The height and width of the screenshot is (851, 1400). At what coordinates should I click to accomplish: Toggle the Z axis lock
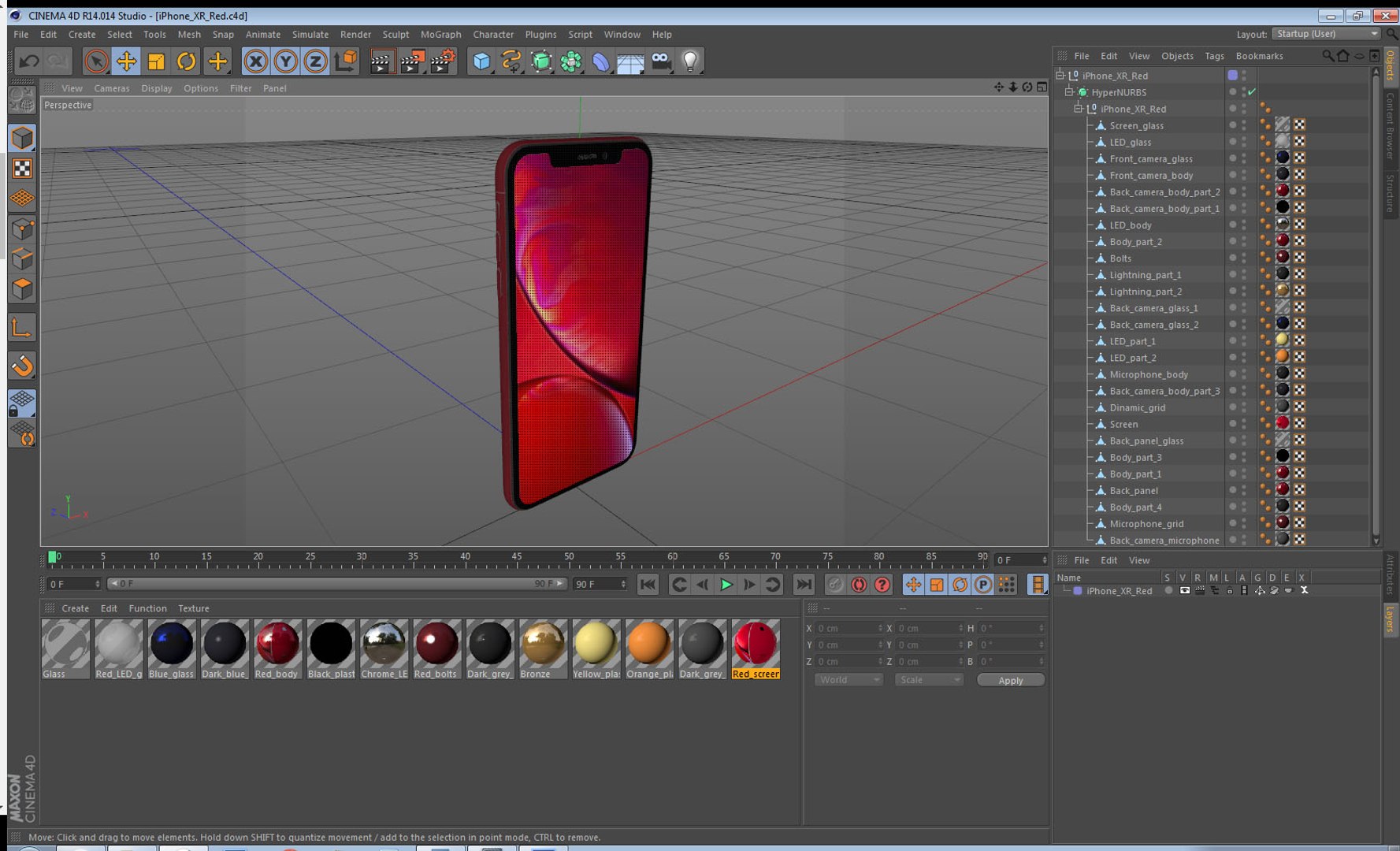315,61
